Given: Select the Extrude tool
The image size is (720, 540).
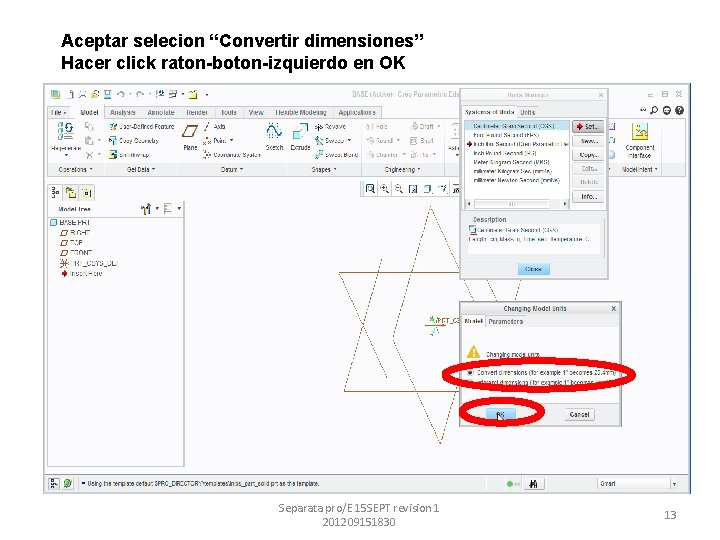Looking at the screenshot, I should (300, 137).
